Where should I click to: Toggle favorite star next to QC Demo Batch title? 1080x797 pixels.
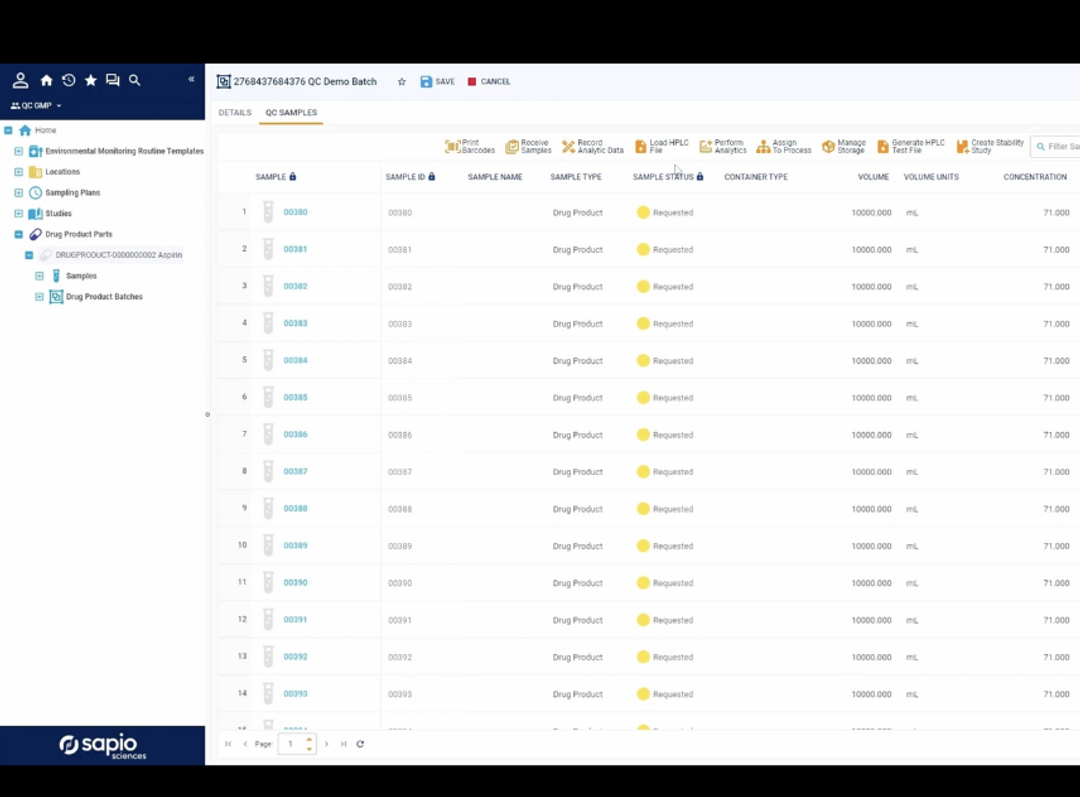[x=401, y=81]
